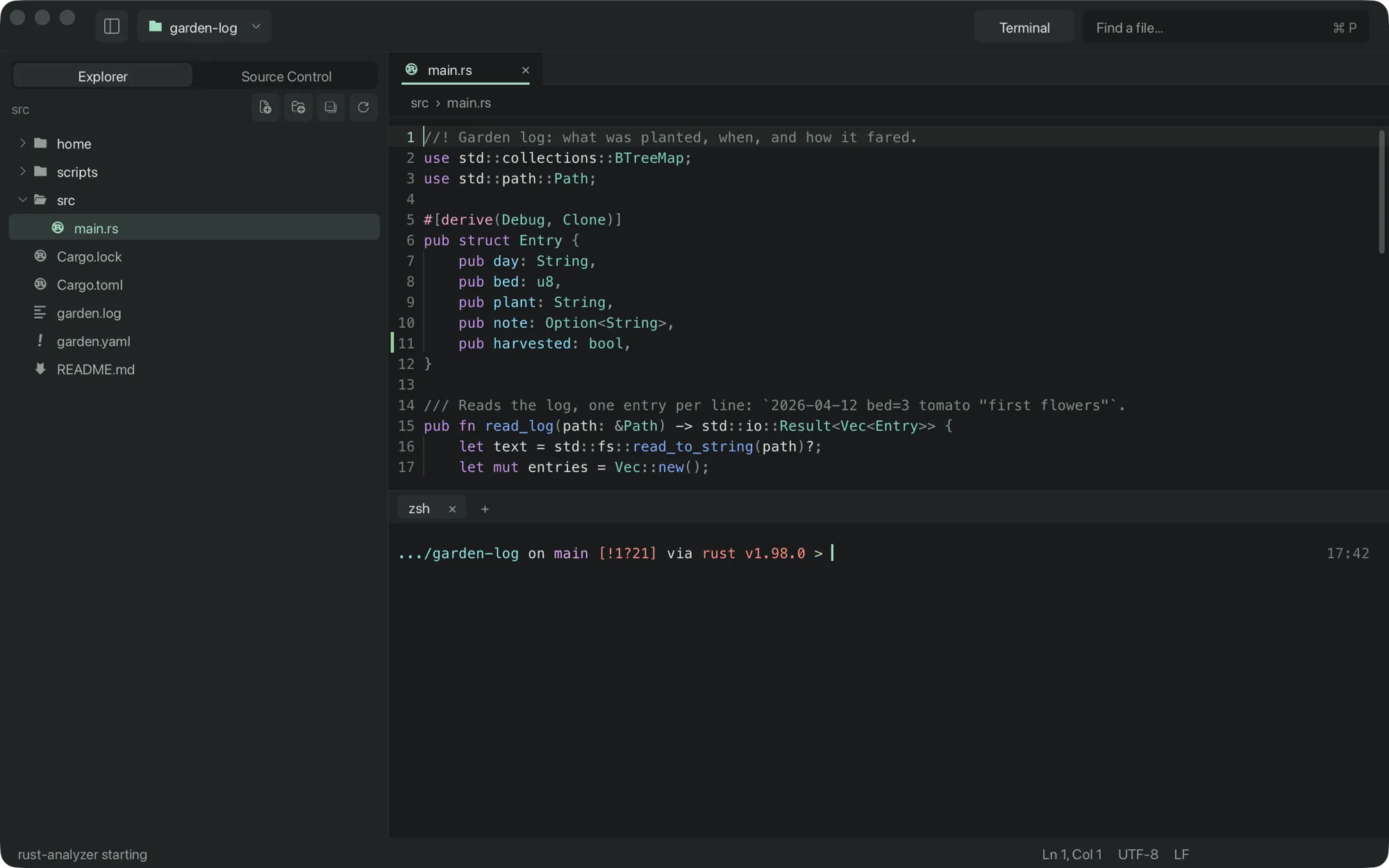Viewport: 1389px width, 868px height.
Task: Click the YAML exclamation icon beside garden.yaml
Action: click(40, 340)
